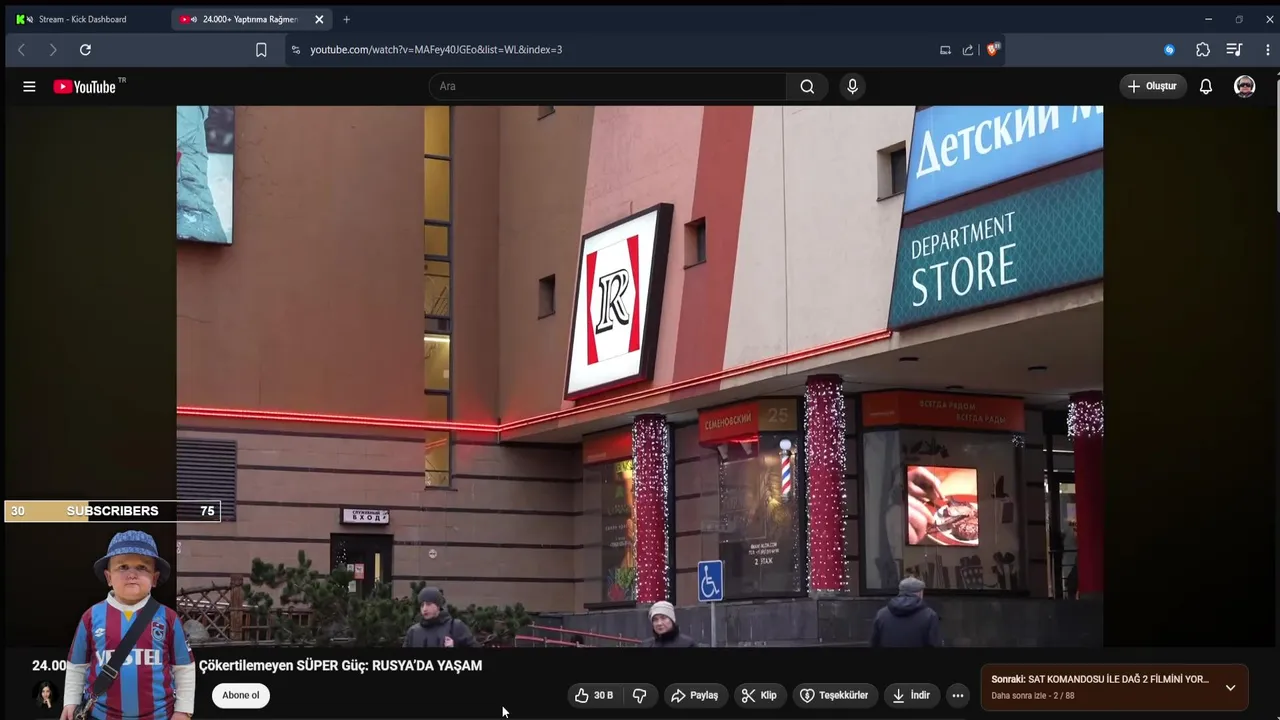Download the video with İndir

911,695
